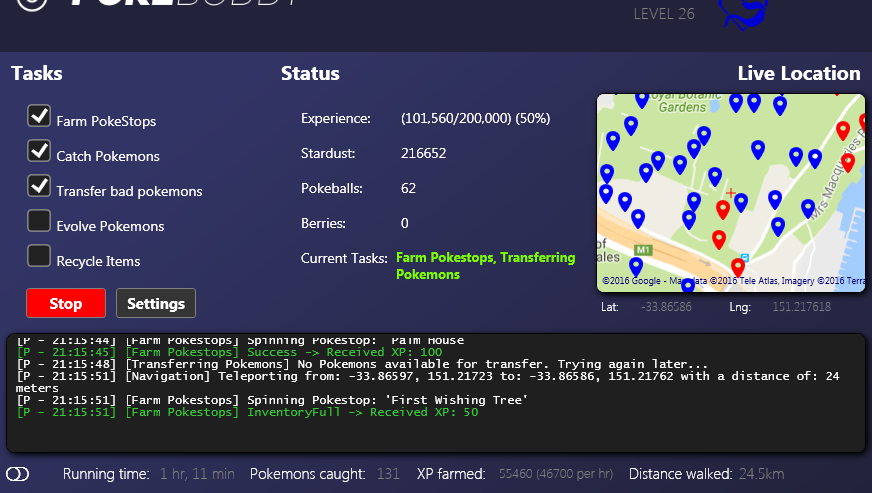This screenshot has width=872, height=493.
Task: Toggle the switch left of Running time
Action: pyautogui.click(x=18, y=474)
